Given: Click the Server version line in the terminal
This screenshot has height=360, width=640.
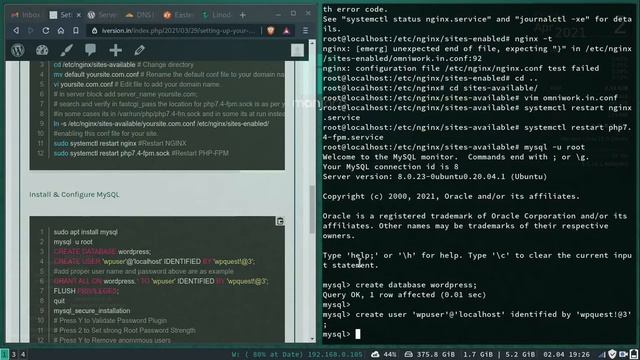Looking at the screenshot, I should tap(435, 177).
